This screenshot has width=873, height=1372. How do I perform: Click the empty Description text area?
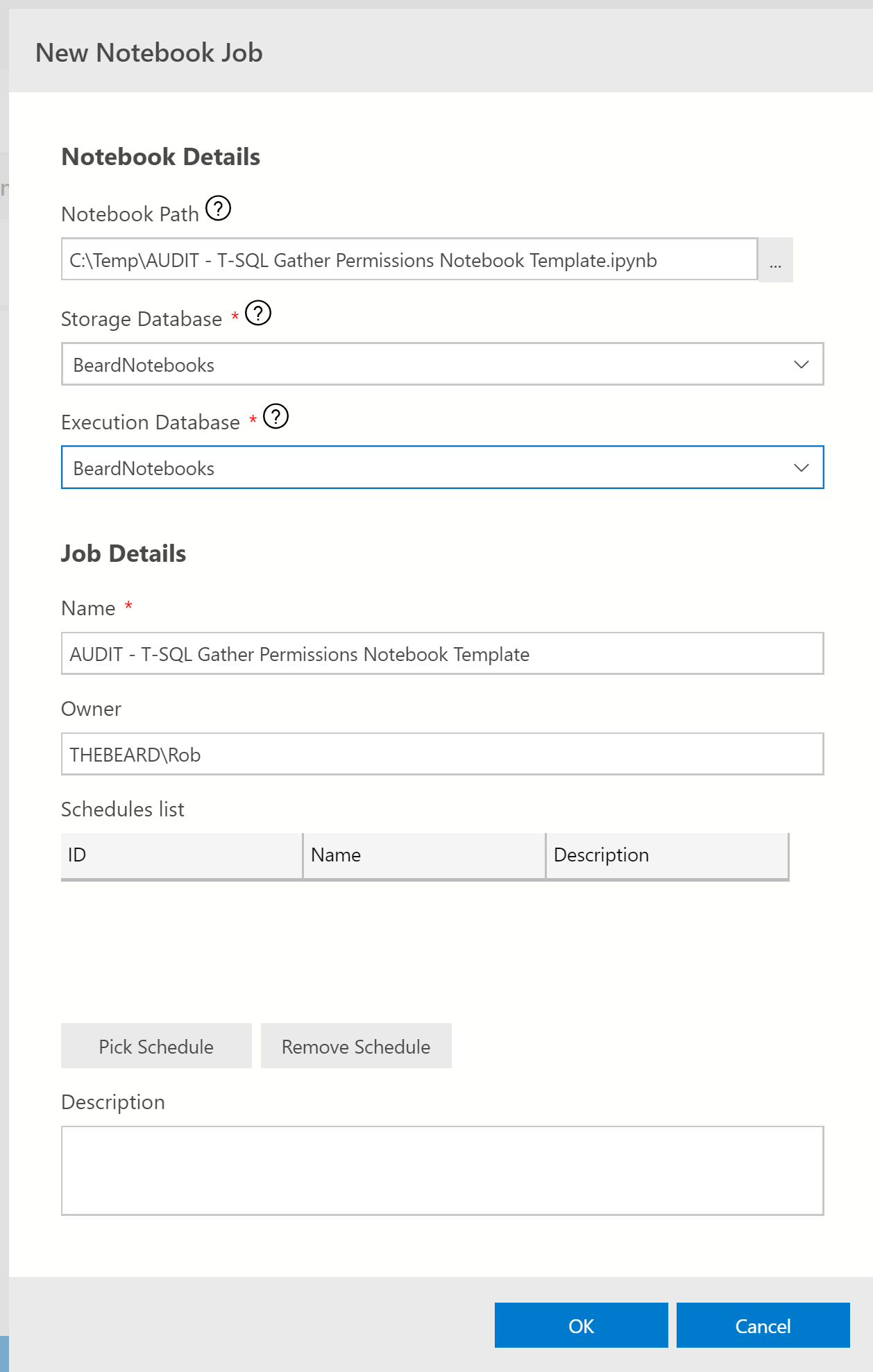[442, 1170]
